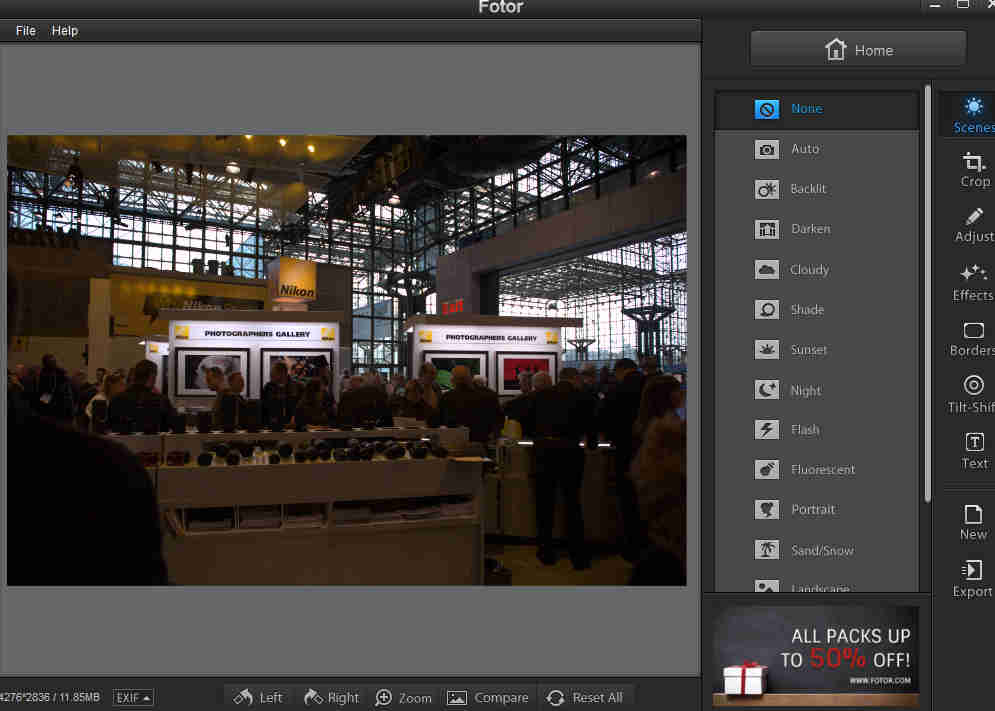The height and width of the screenshot is (711, 995).
Task: Click the scenes list scrollbar
Action: tap(927, 292)
